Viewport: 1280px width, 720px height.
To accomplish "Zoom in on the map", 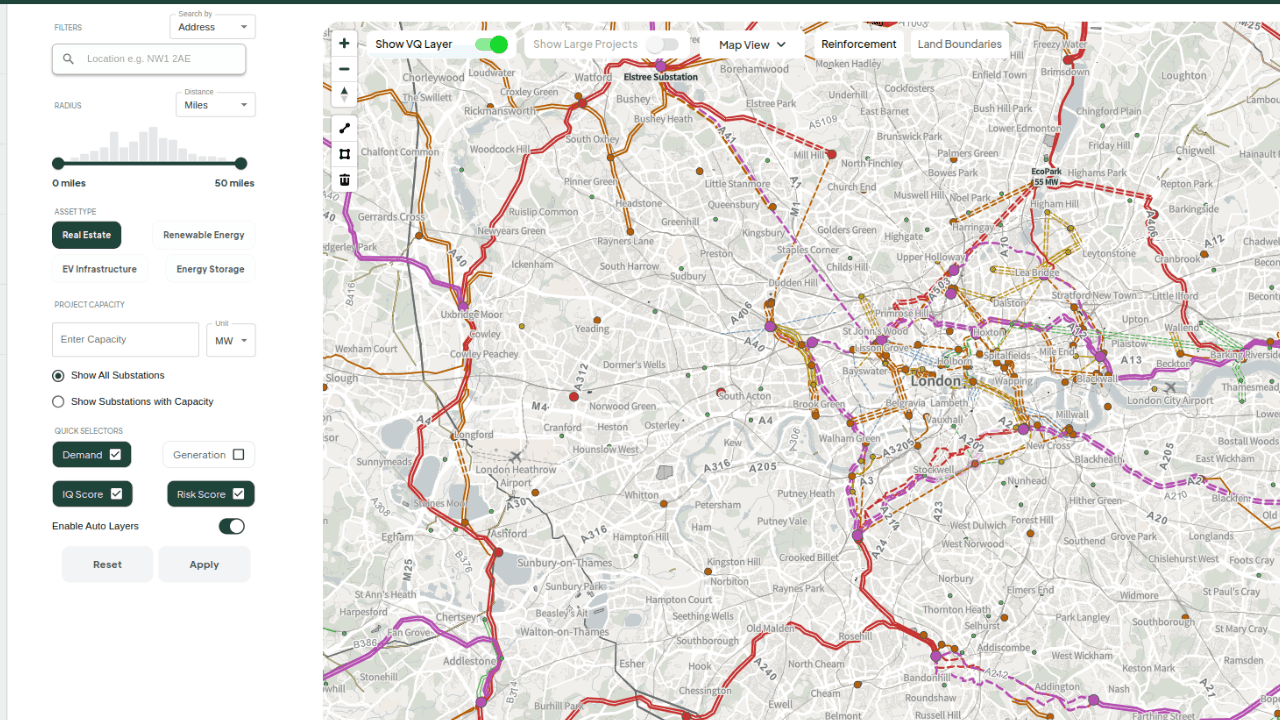I will click(344, 43).
